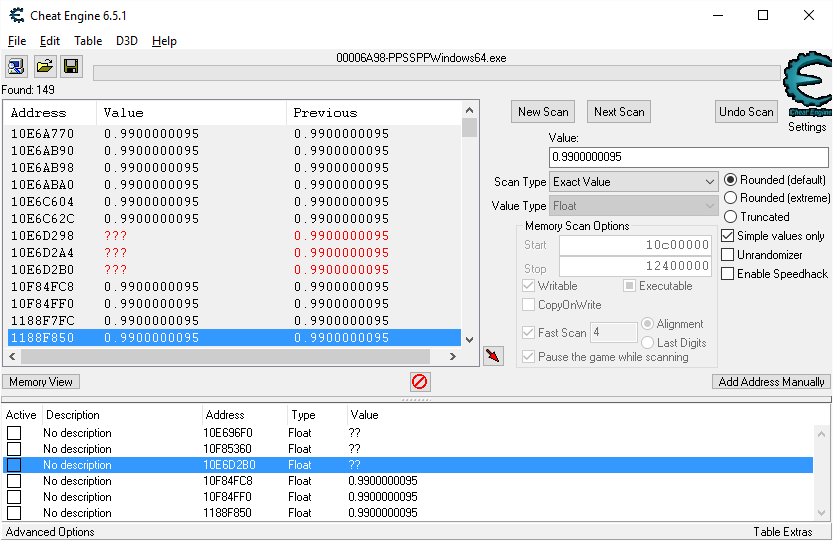Click the Cheat Engine Settings logo
This screenshot has width=833, height=541.
(806, 90)
